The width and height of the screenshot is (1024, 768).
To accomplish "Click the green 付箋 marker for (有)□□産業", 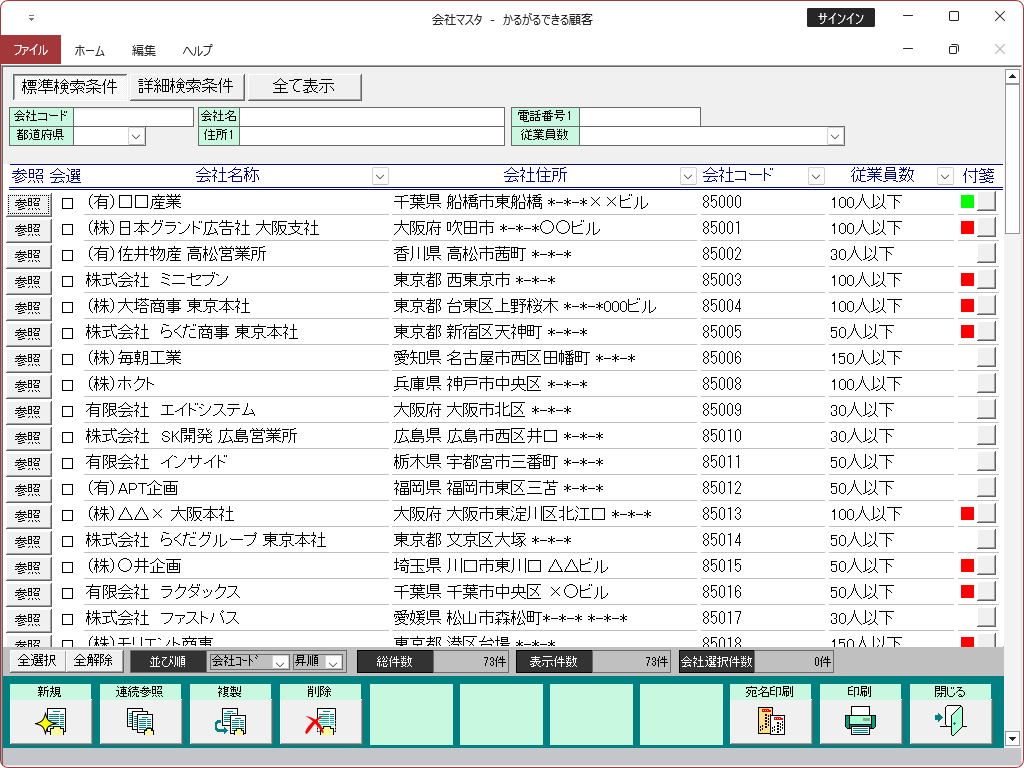I will point(967,202).
